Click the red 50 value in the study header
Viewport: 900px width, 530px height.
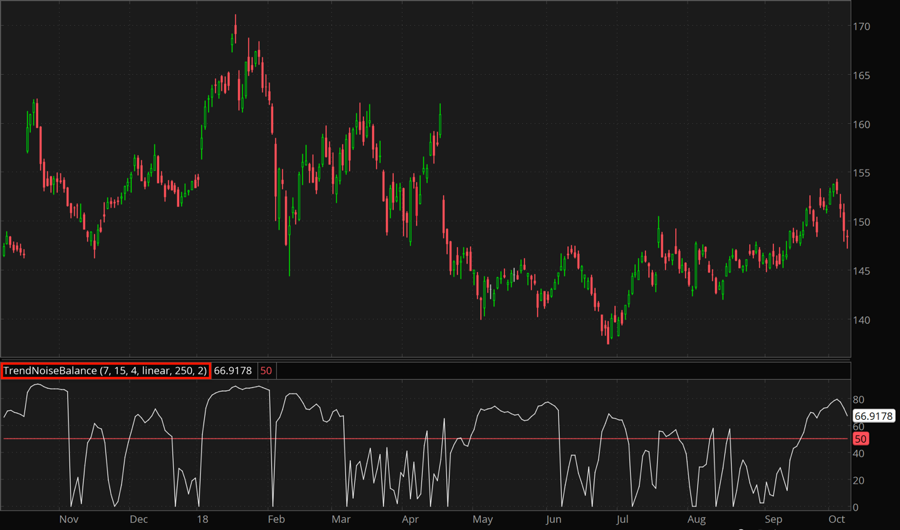266,370
